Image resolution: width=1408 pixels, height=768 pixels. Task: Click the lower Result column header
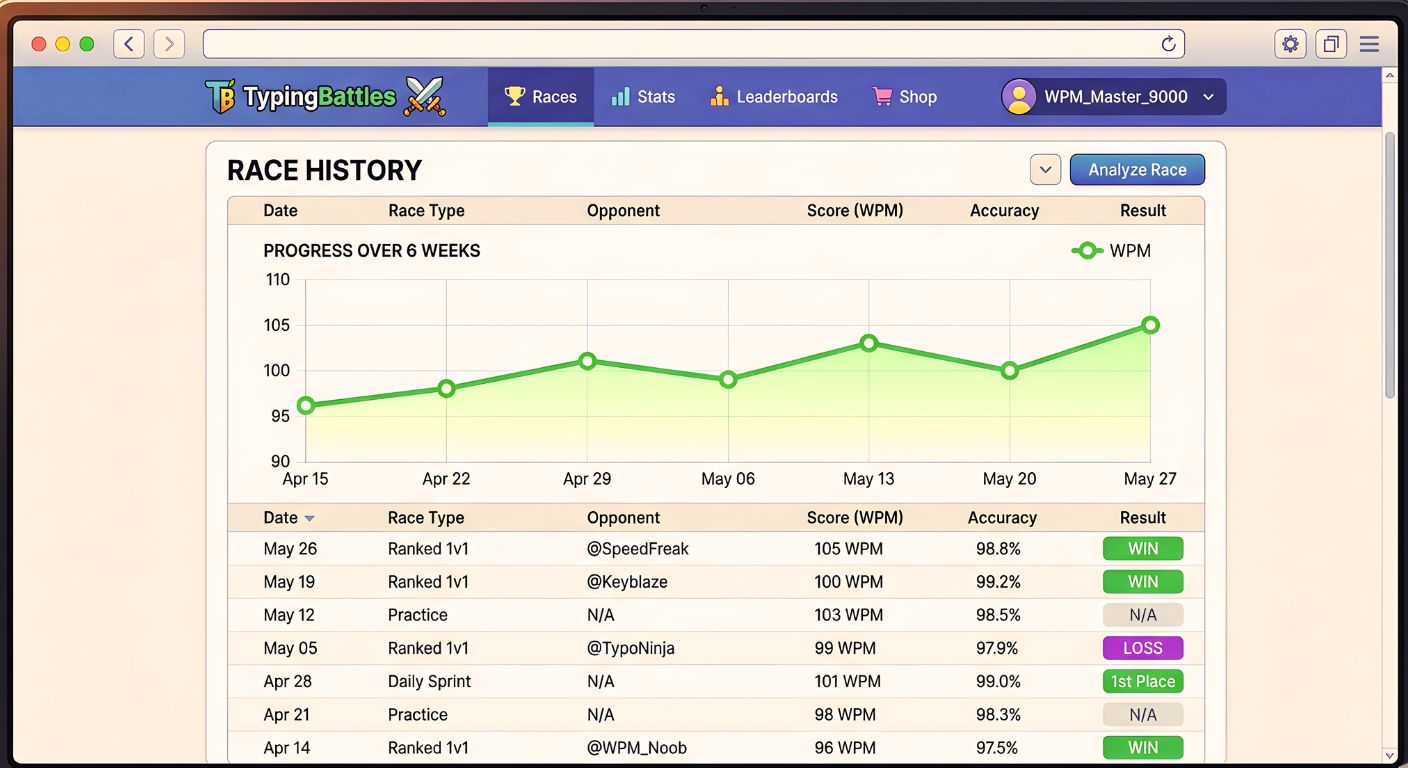tap(1143, 518)
